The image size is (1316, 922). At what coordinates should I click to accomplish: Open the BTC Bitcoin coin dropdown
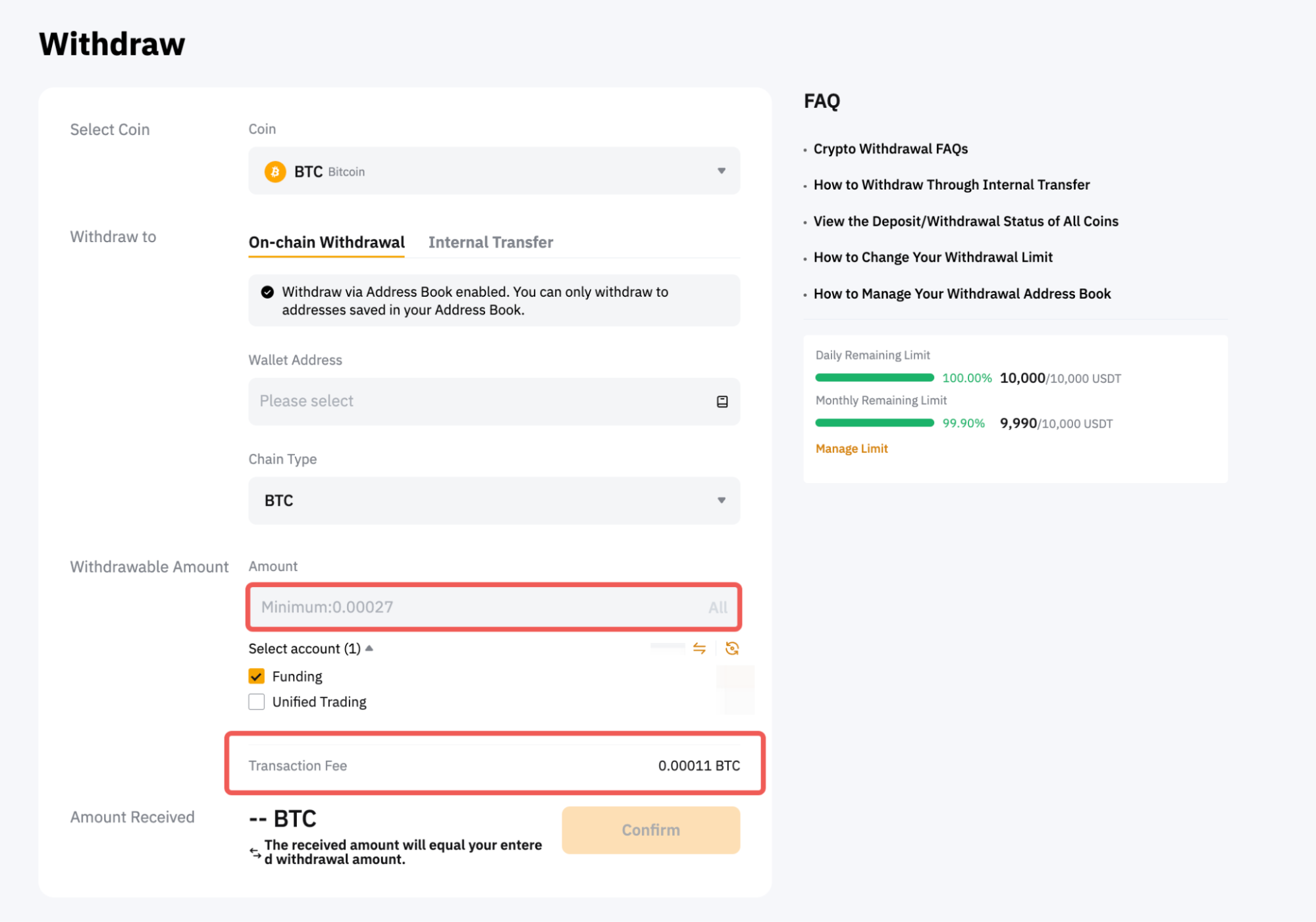click(494, 171)
